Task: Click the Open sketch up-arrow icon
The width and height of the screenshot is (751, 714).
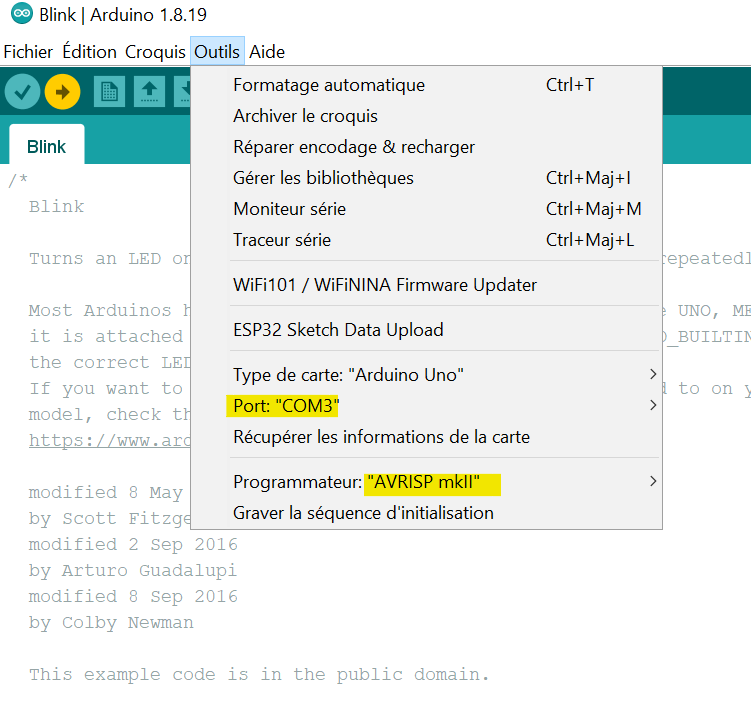Action: pyautogui.click(x=149, y=91)
